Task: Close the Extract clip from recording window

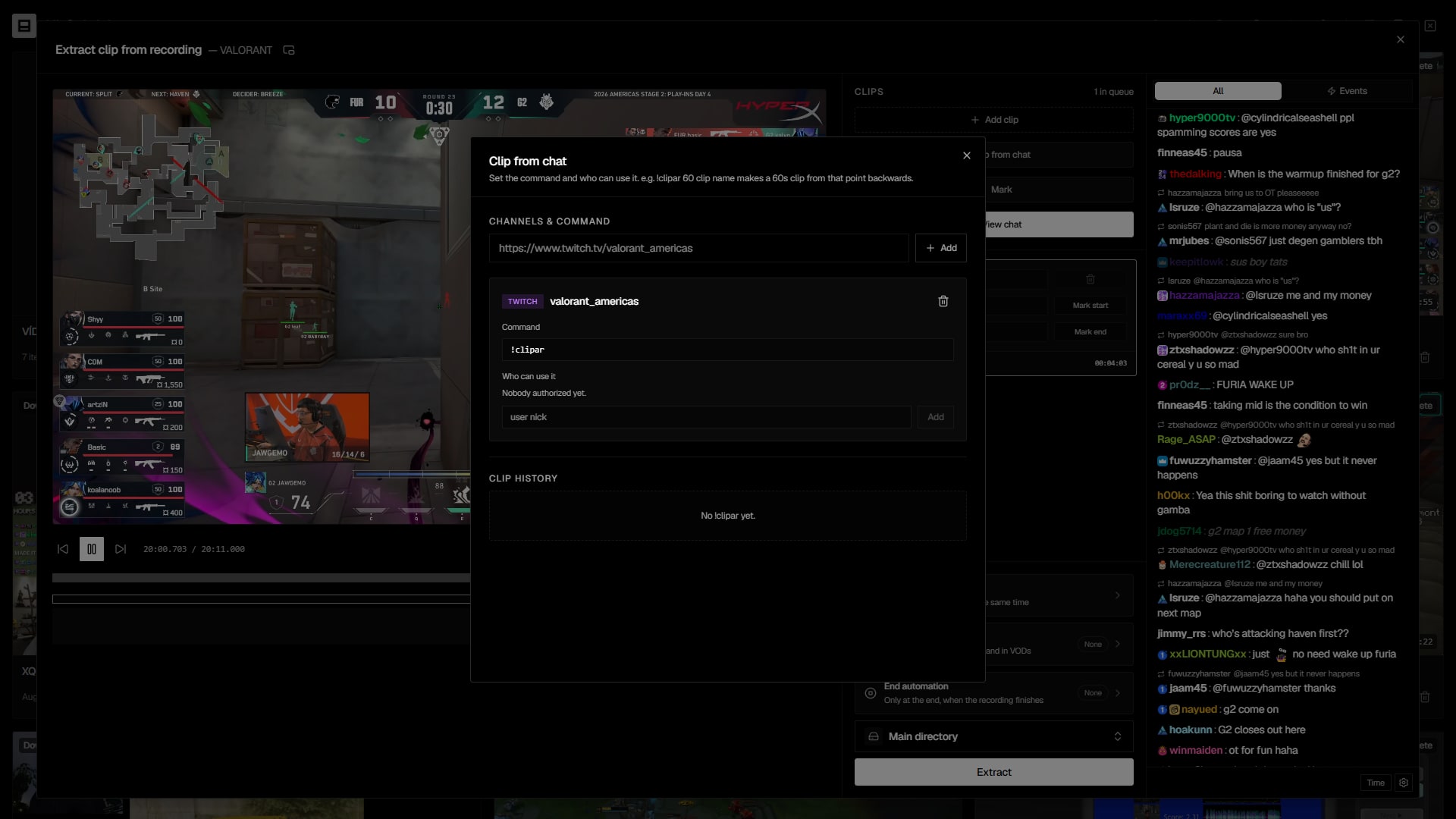Action: (x=1401, y=39)
